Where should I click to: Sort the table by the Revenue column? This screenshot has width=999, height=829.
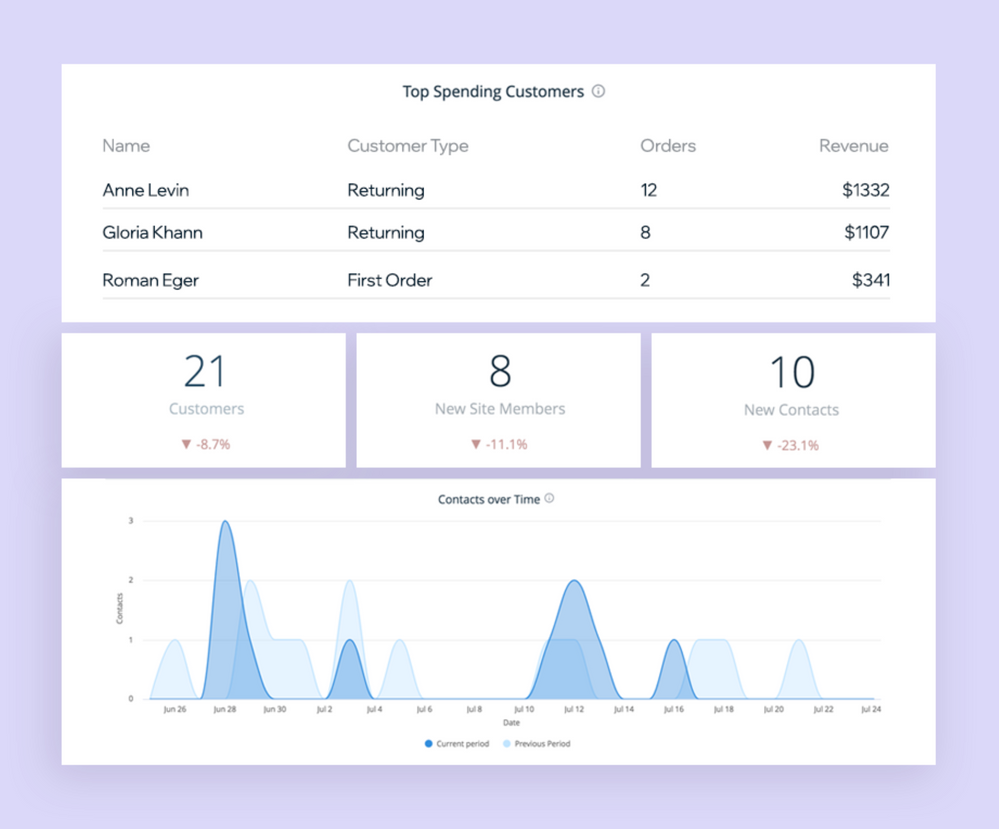tap(854, 146)
